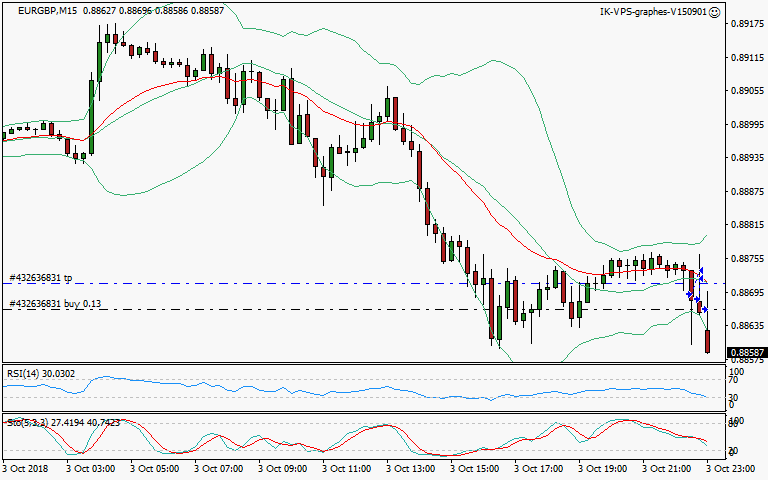Select the #432636831 tp order label
This screenshot has width=768, height=480.
(40, 277)
